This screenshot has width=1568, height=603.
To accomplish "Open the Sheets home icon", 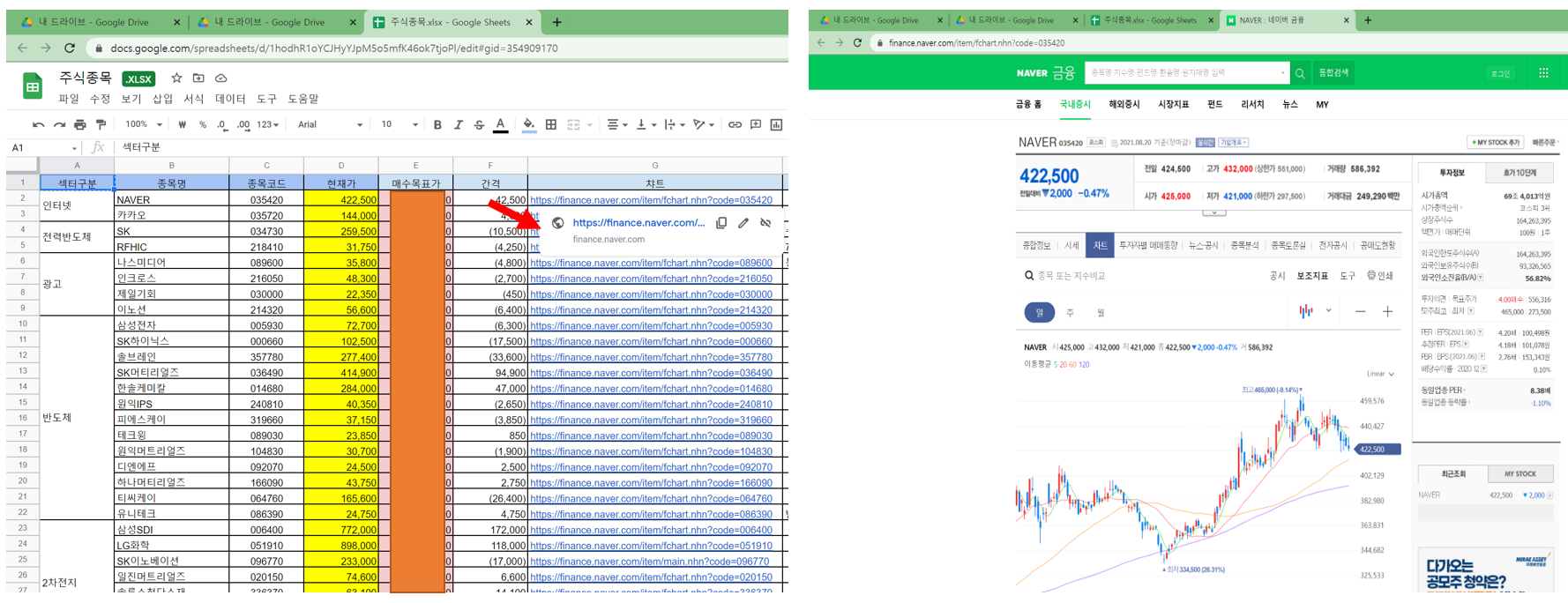I will [33, 86].
